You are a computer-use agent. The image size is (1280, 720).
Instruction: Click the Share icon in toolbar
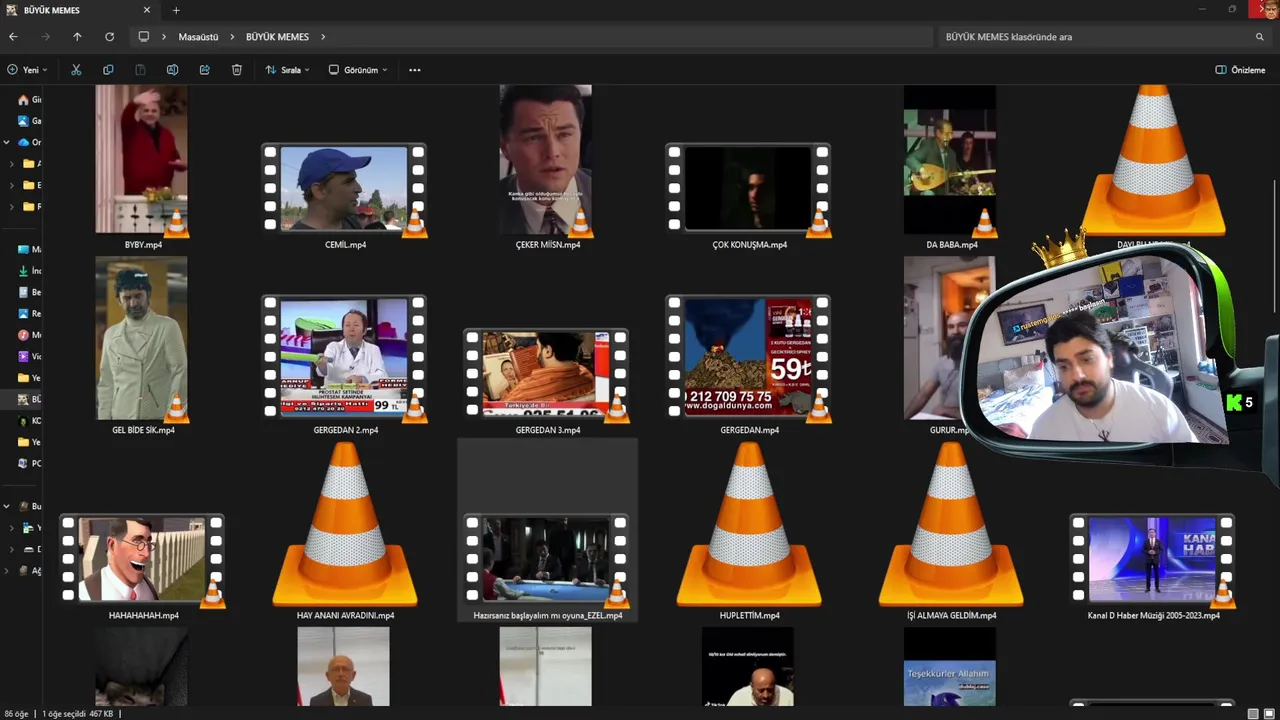(x=204, y=70)
